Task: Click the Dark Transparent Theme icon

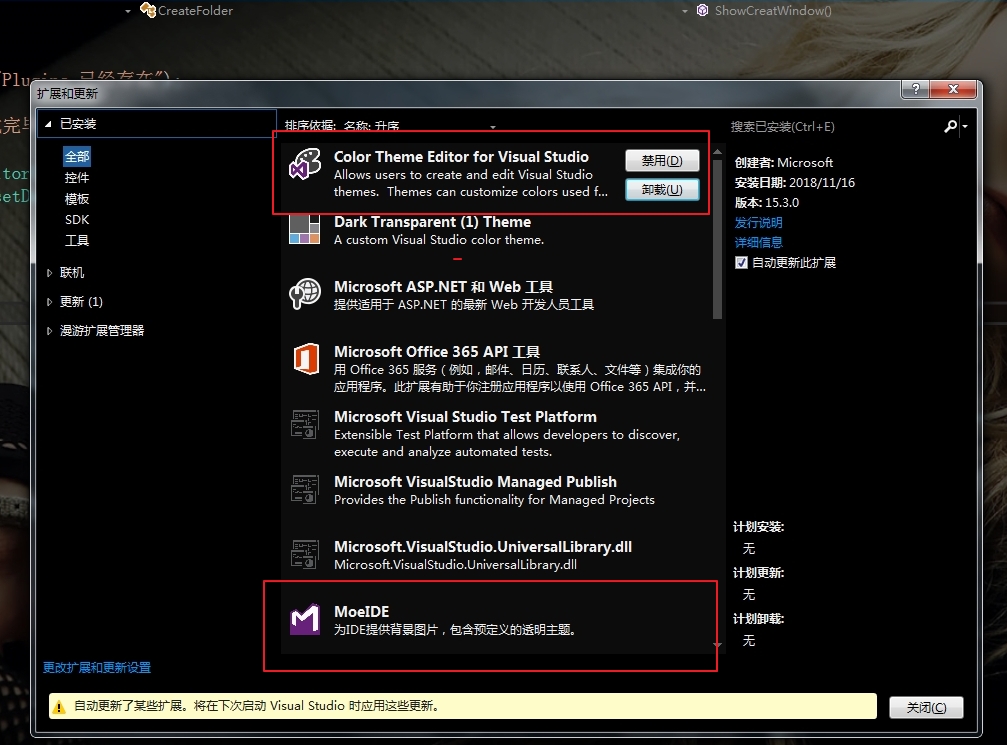Action: click(304, 229)
